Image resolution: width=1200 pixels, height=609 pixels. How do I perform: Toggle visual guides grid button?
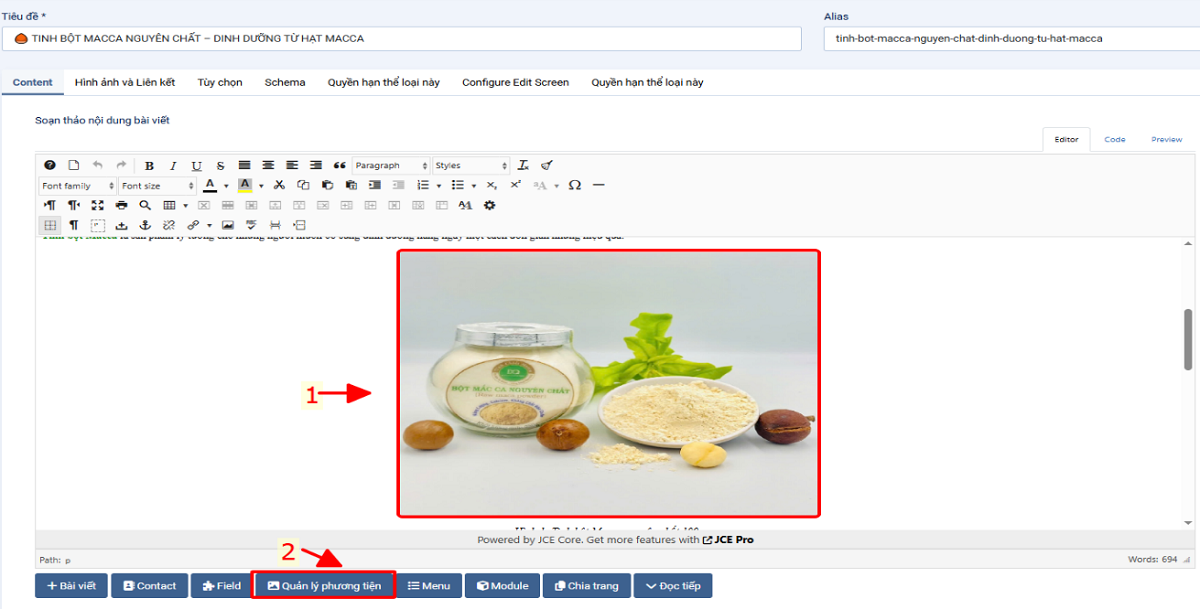49,226
